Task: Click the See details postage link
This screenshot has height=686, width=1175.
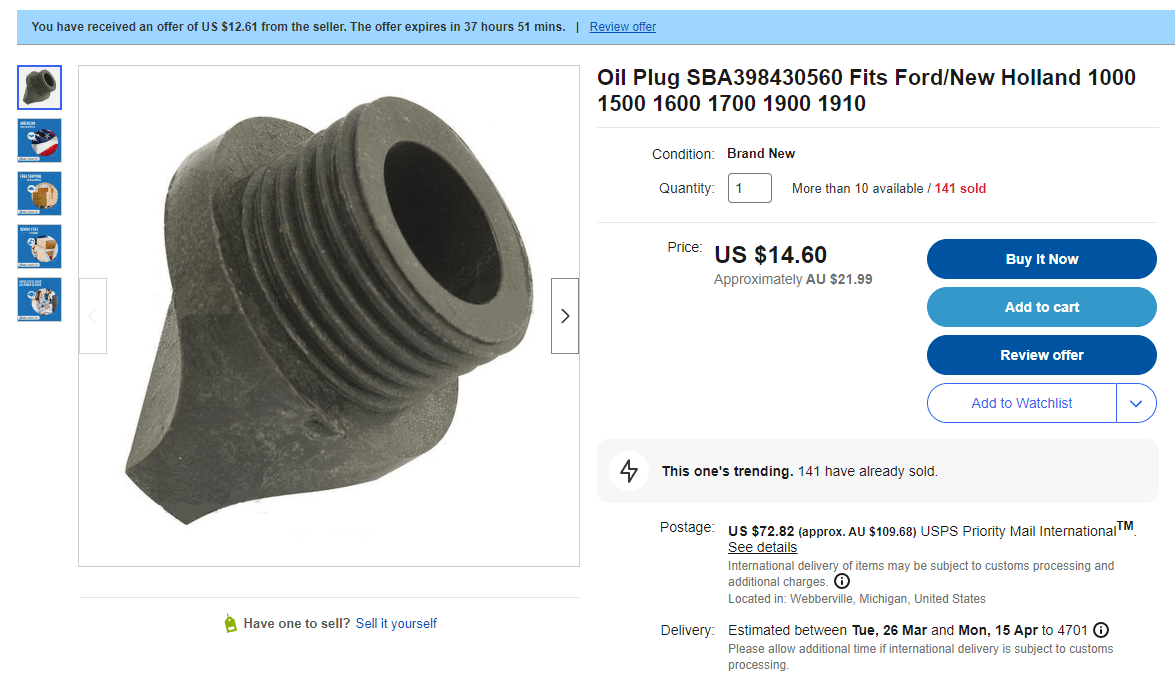Action: point(762,547)
